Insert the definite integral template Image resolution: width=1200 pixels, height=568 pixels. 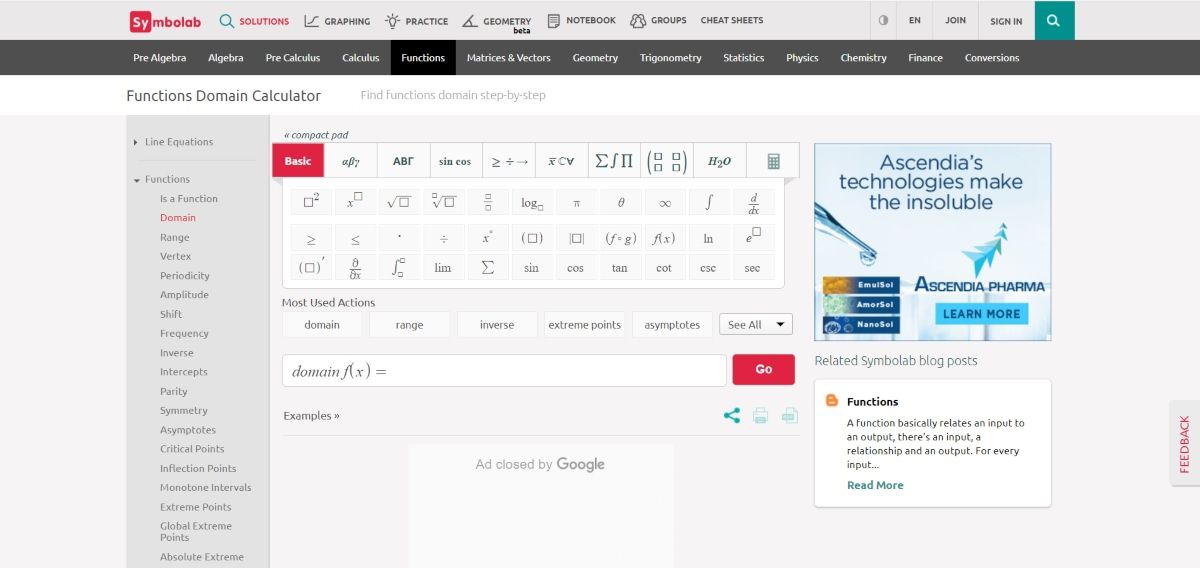pyautogui.click(x=399, y=267)
